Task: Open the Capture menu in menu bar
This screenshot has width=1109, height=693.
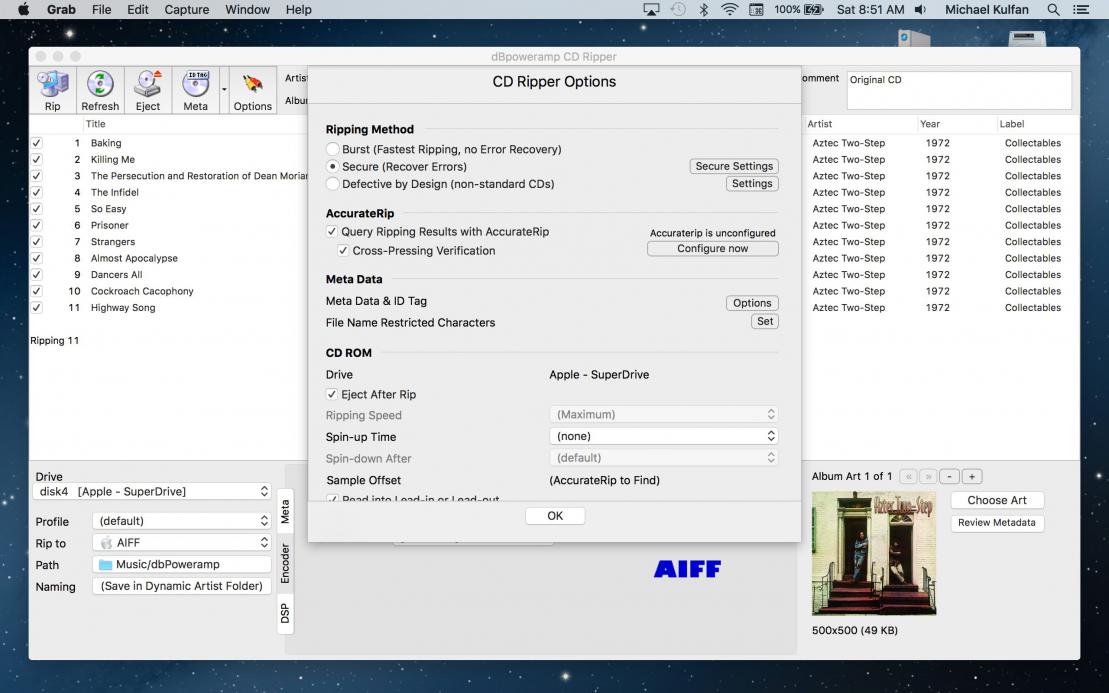Action: pos(187,9)
